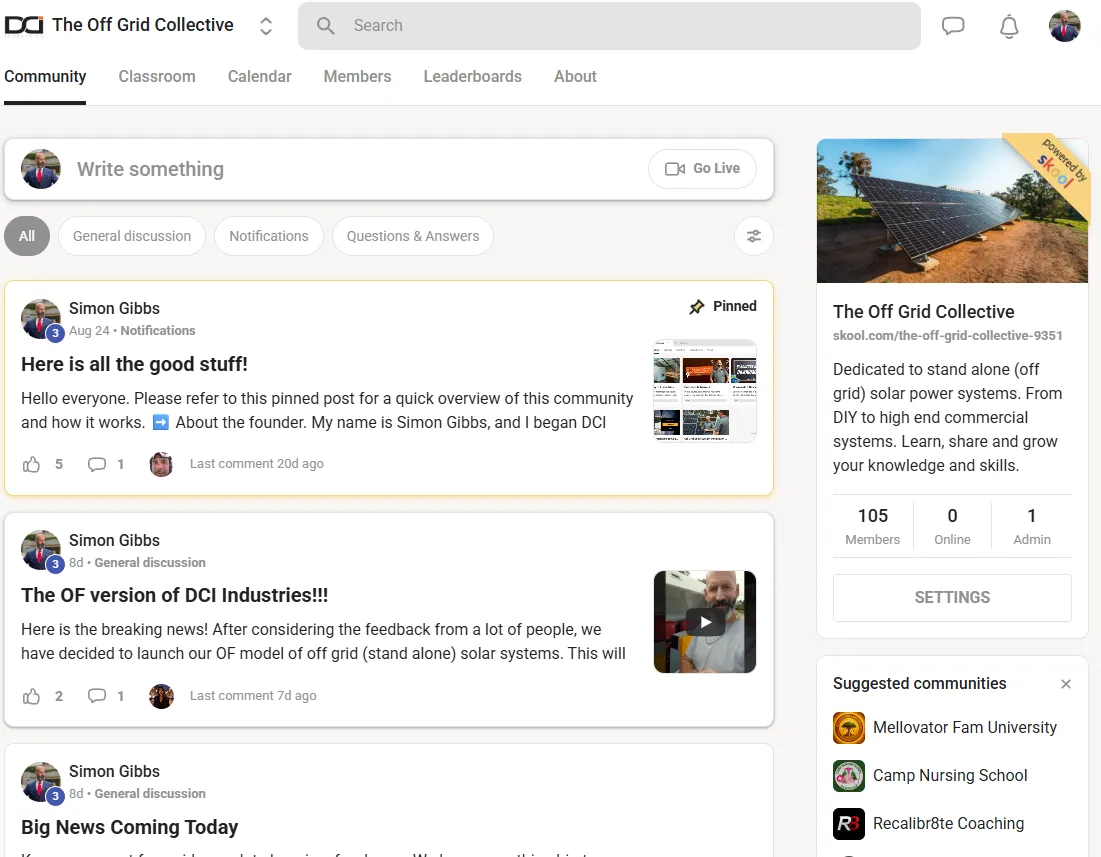The image size is (1101, 857).
Task: Like the Here is all the good stuff post
Action: click(32, 464)
